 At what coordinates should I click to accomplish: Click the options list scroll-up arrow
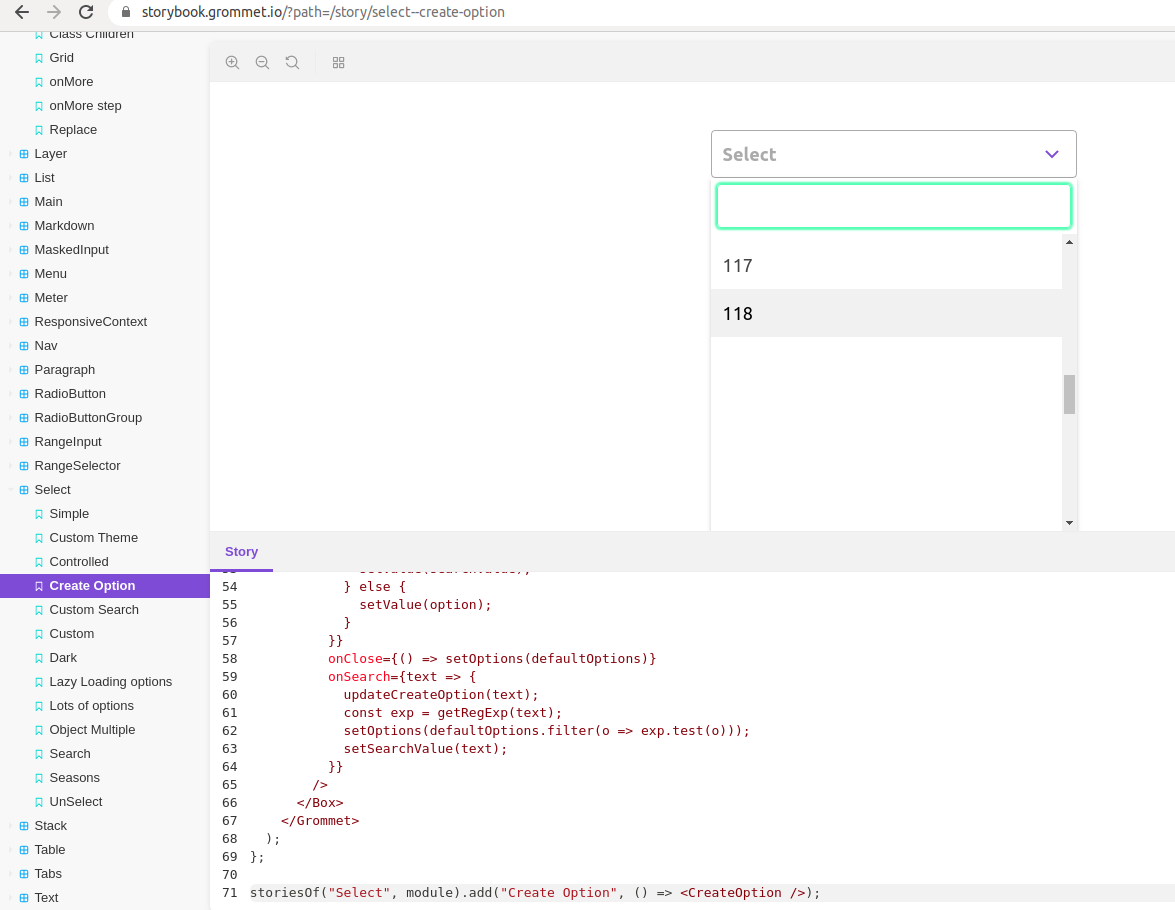pos(1069,242)
